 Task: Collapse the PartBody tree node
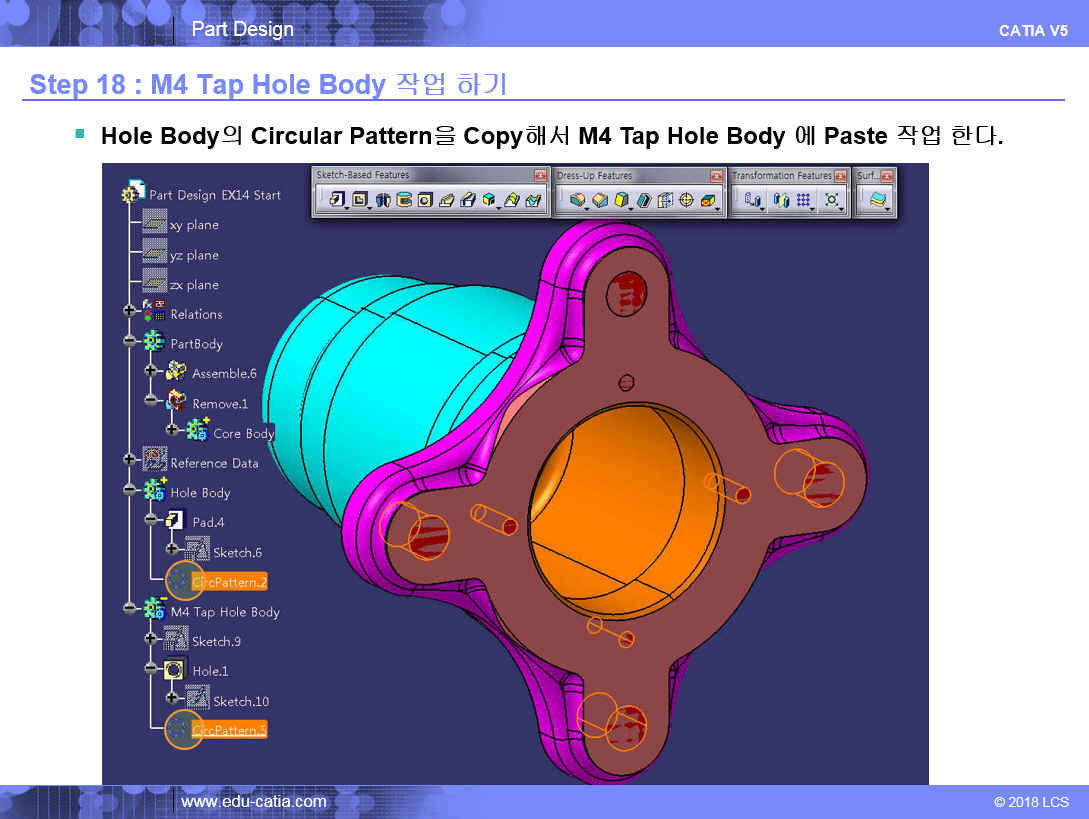click(x=129, y=341)
